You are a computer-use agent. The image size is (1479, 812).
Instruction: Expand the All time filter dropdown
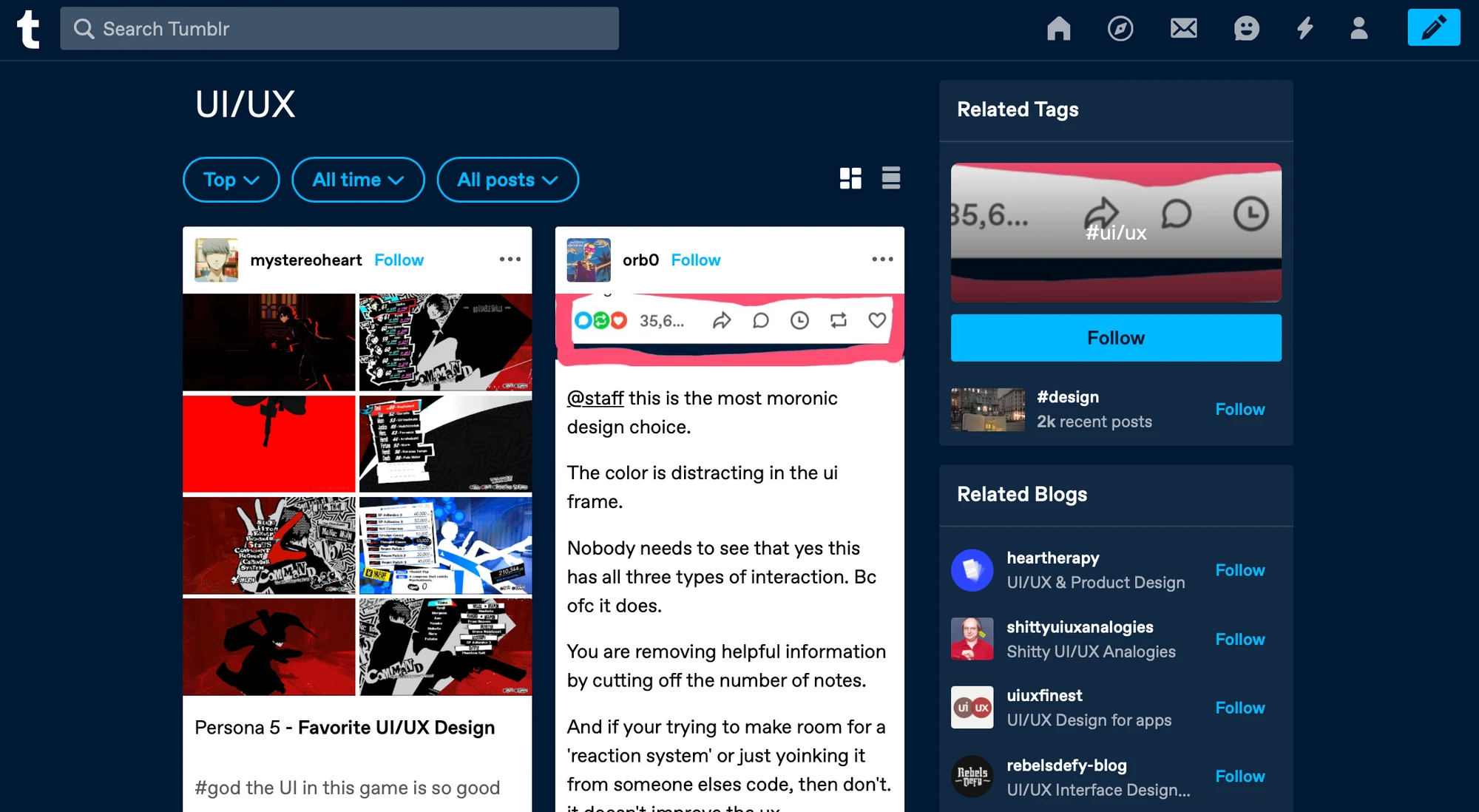tap(358, 180)
